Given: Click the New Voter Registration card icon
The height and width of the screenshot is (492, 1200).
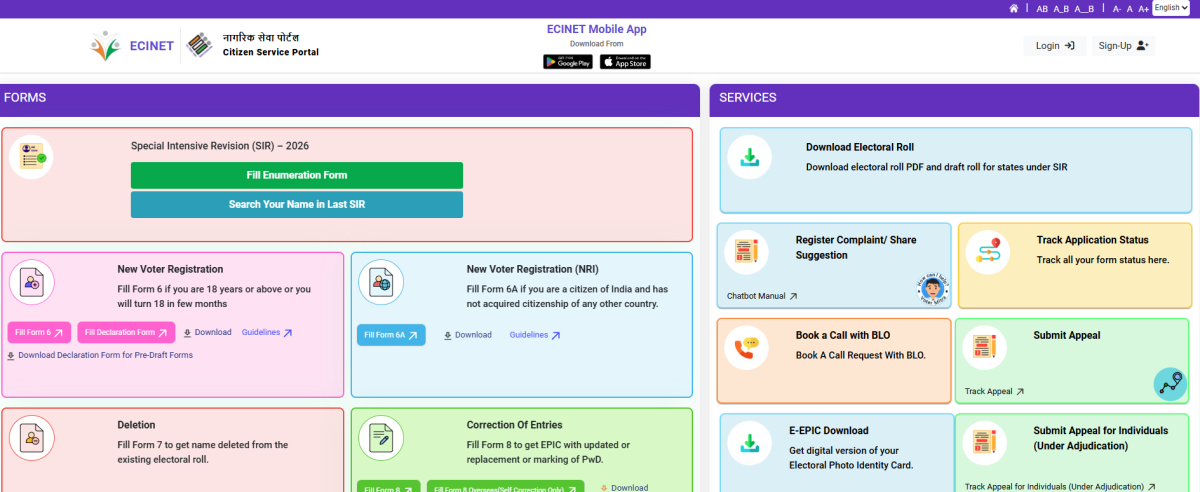Looking at the screenshot, I should coord(31,281).
